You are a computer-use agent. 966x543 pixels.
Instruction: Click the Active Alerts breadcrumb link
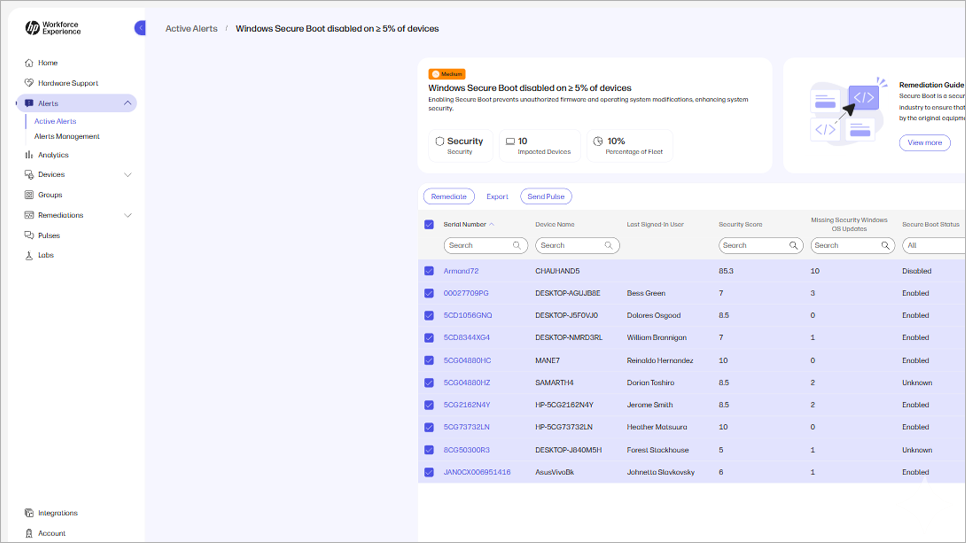click(191, 29)
